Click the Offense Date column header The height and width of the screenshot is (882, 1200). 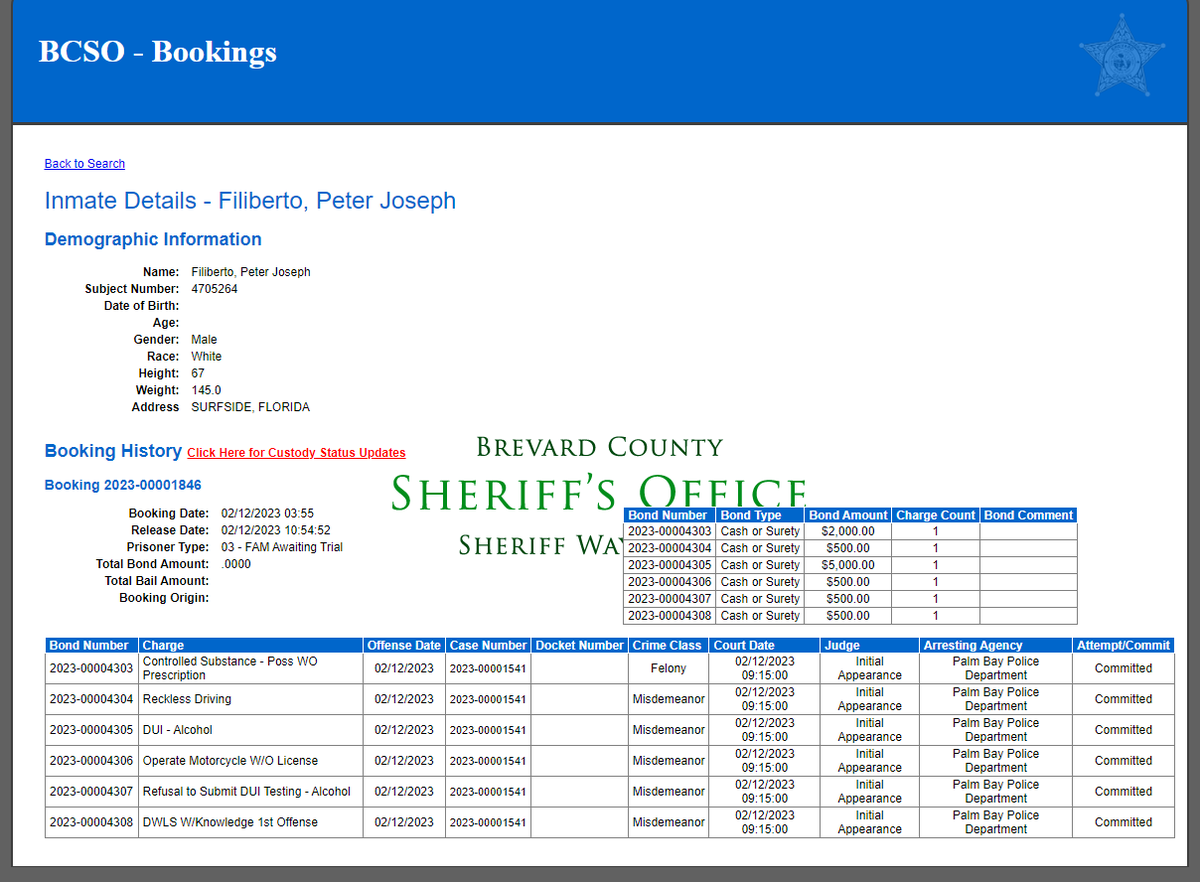click(404, 646)
